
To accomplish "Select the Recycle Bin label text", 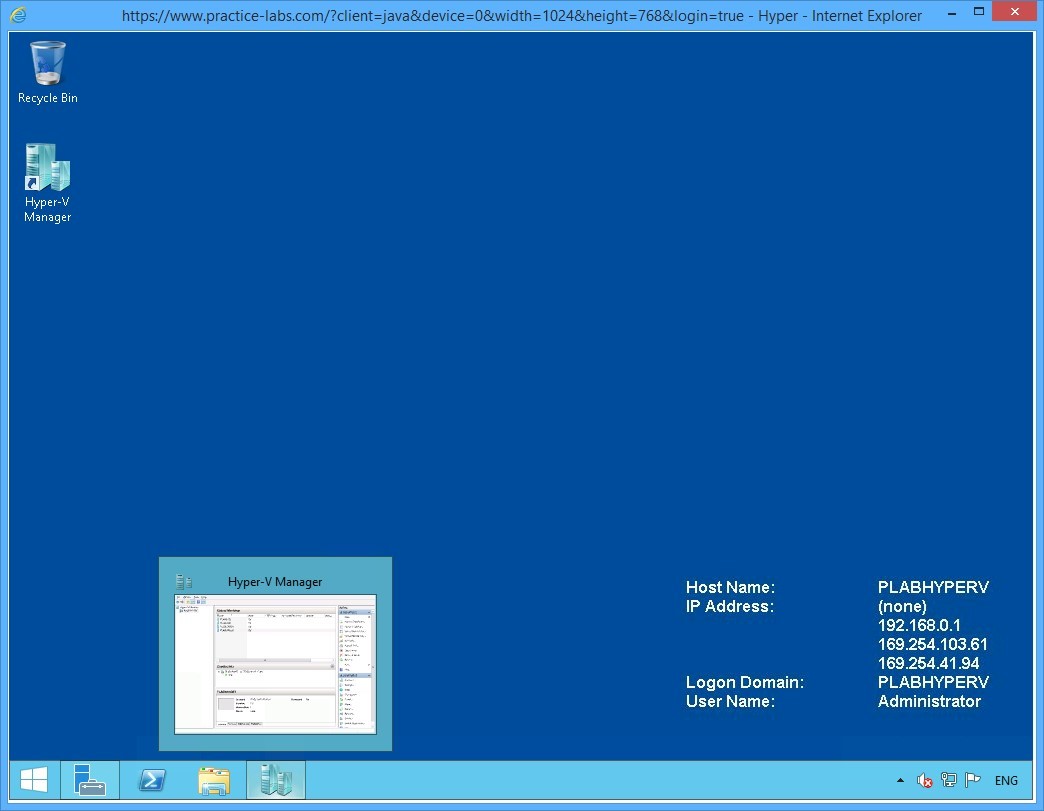I will 47,98.
